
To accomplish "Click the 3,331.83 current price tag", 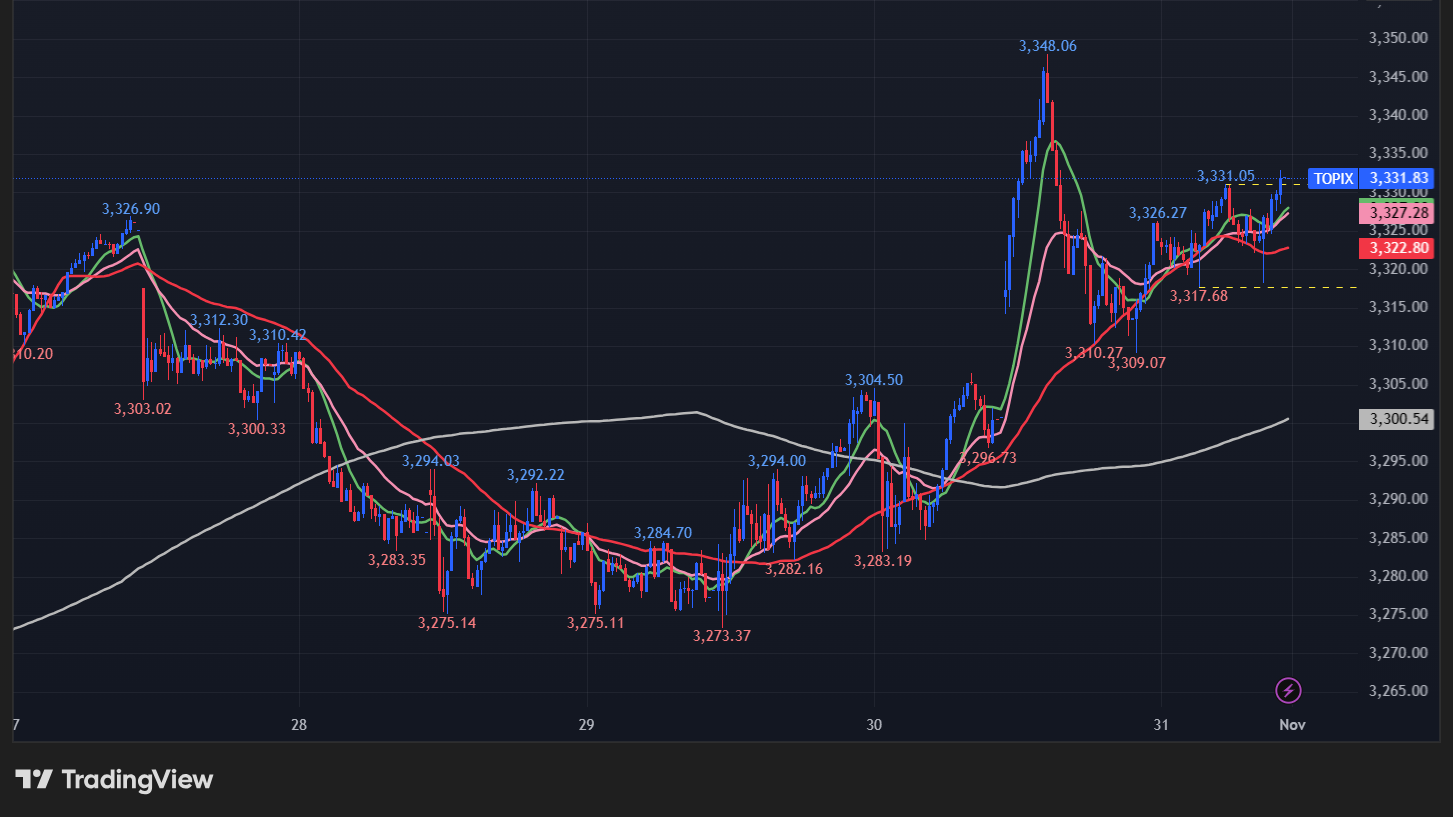I will pyautogui.click(x=1399, y=179).
